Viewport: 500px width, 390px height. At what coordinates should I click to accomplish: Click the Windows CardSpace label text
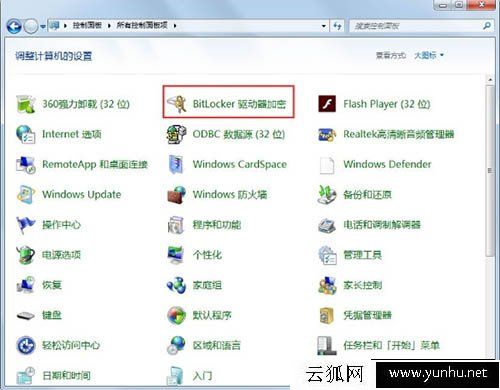click(x=240, y=164)
